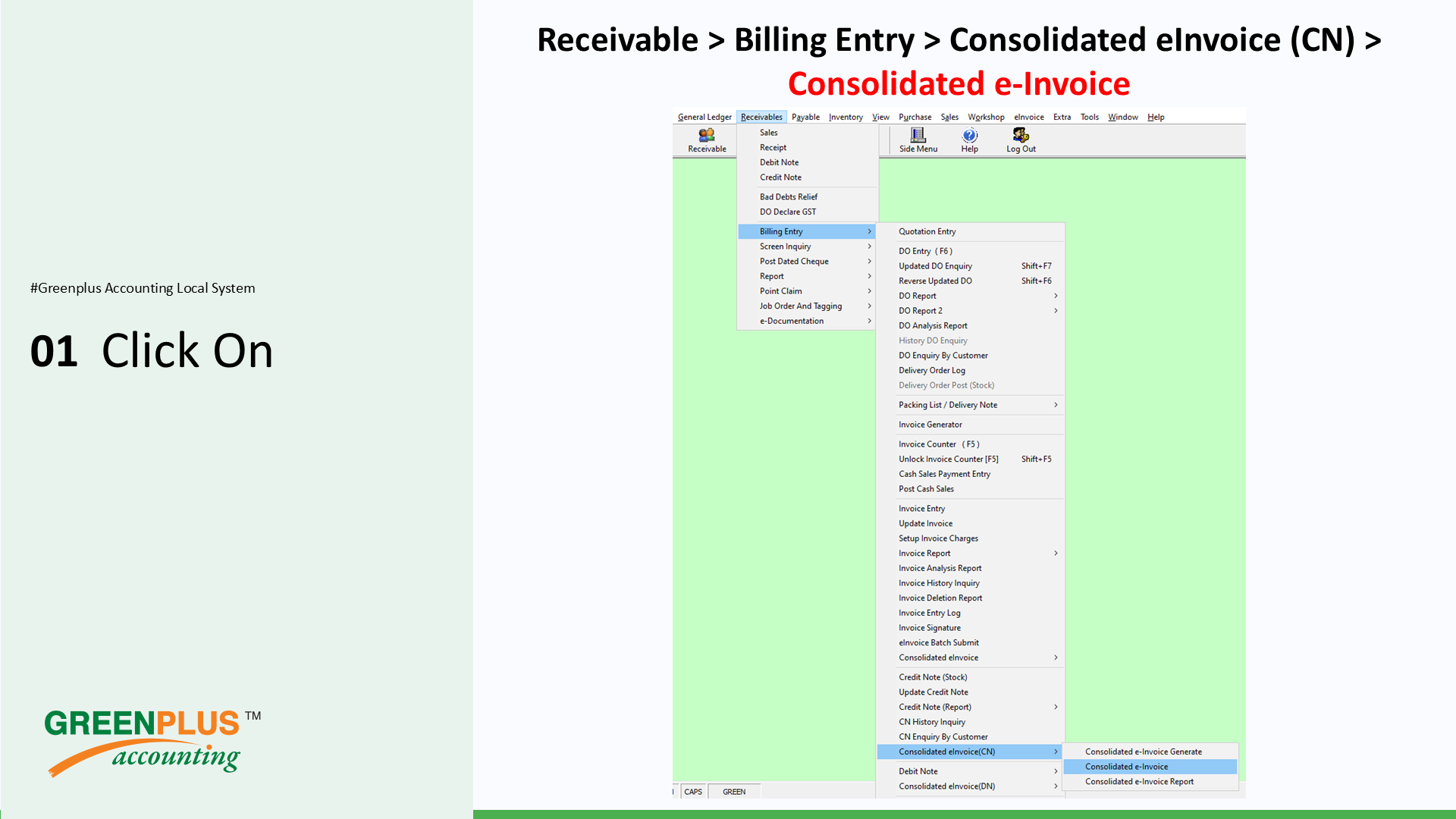The height and width of the screenshot is (819, 1456).
Task: Select Receipt menu entry
Action: (808, 148)
